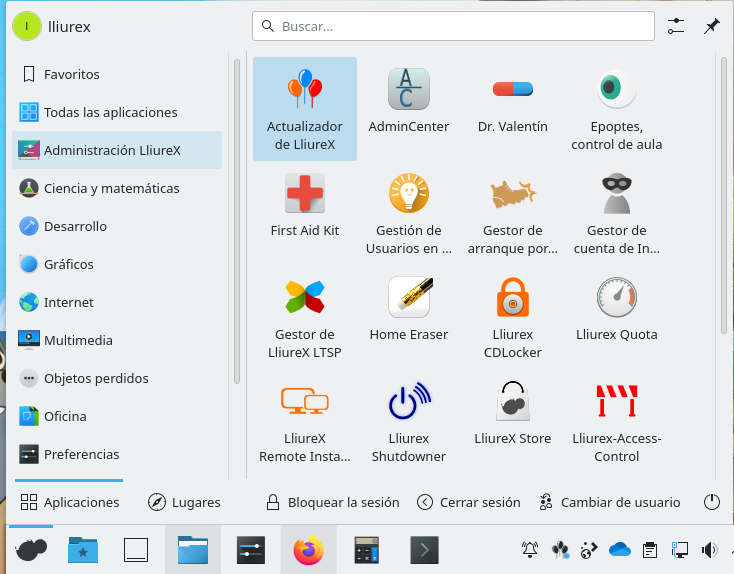Open Actualizador de LliureX app
734x574 pixels.
point(305,108)
